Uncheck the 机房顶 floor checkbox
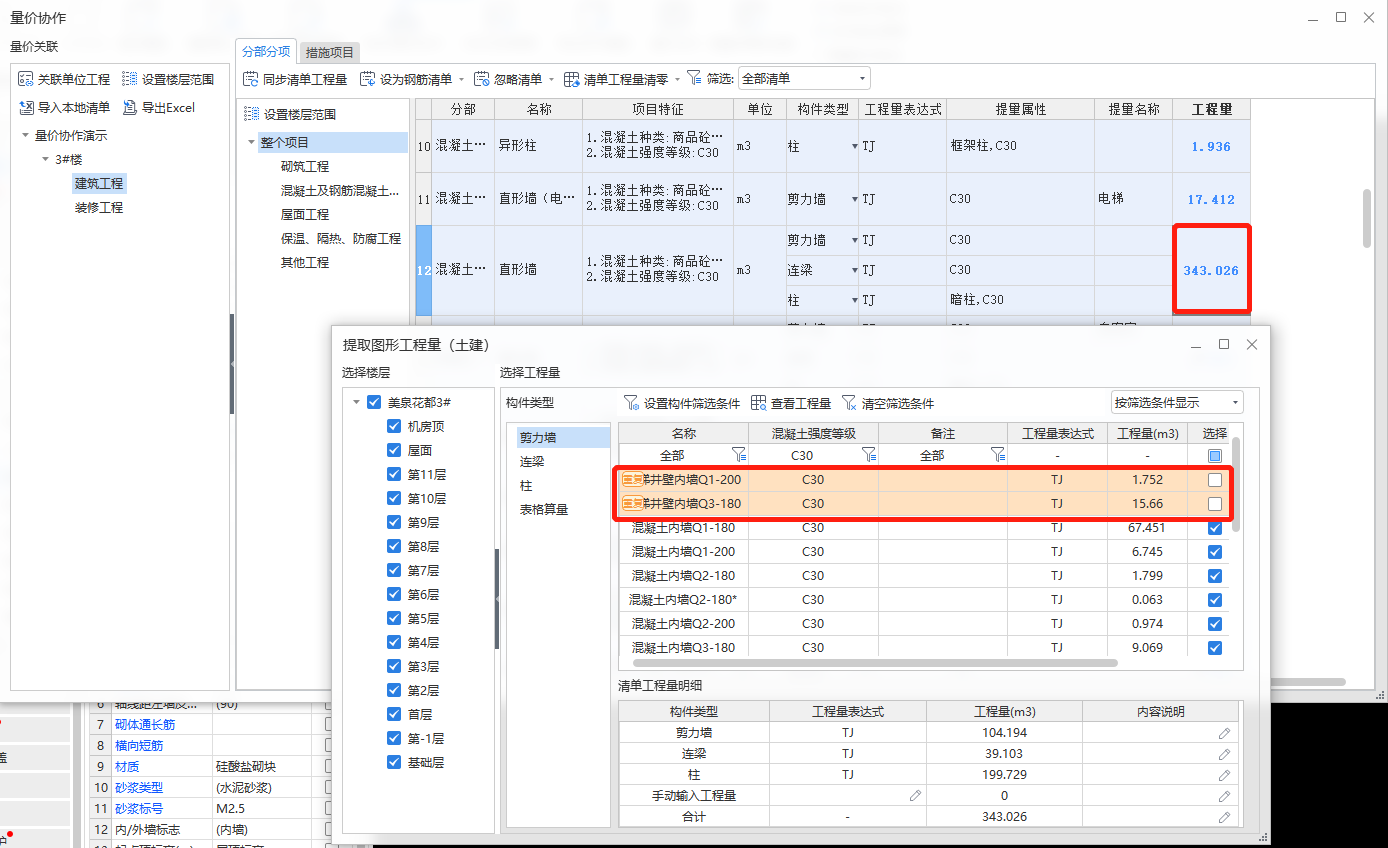Screen dimensions: 1388x848 click(x=394, y=426)
